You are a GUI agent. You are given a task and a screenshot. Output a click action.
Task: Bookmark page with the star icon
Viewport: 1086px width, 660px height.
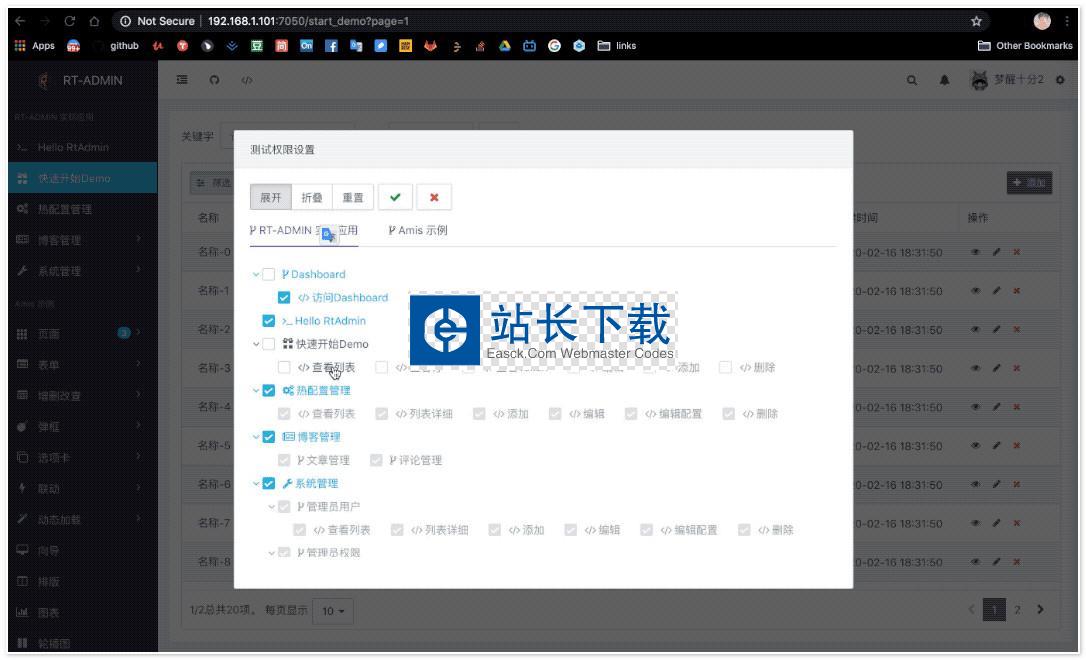977,21
